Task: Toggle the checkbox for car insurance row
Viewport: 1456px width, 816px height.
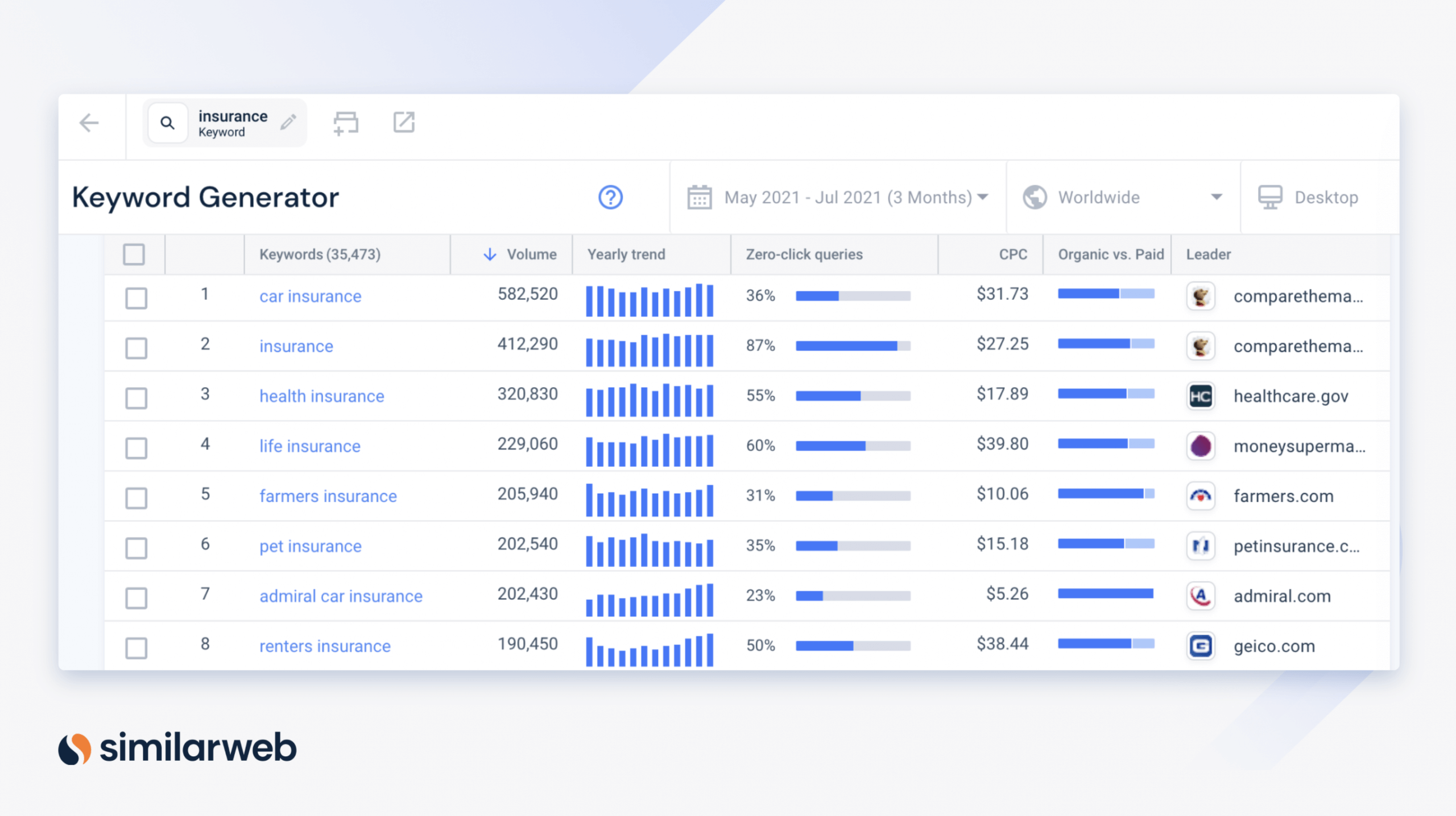Action: point(135,296)
